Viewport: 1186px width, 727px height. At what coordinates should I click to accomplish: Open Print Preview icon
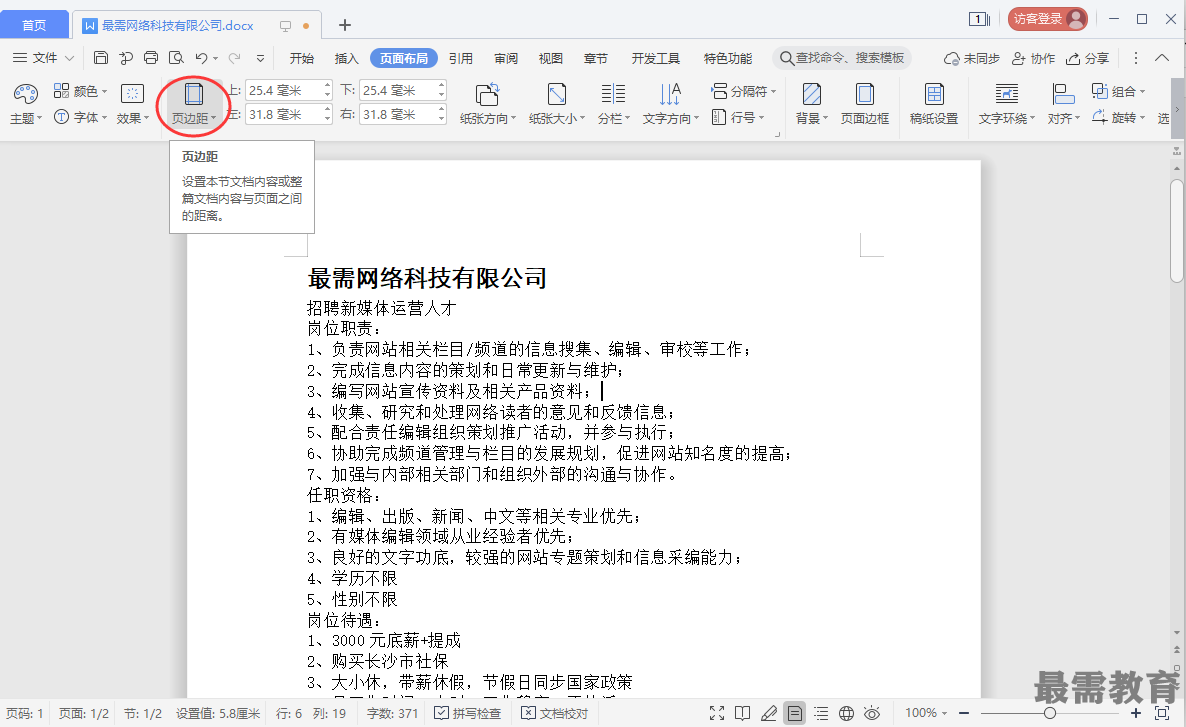click(x=176, y=57)
